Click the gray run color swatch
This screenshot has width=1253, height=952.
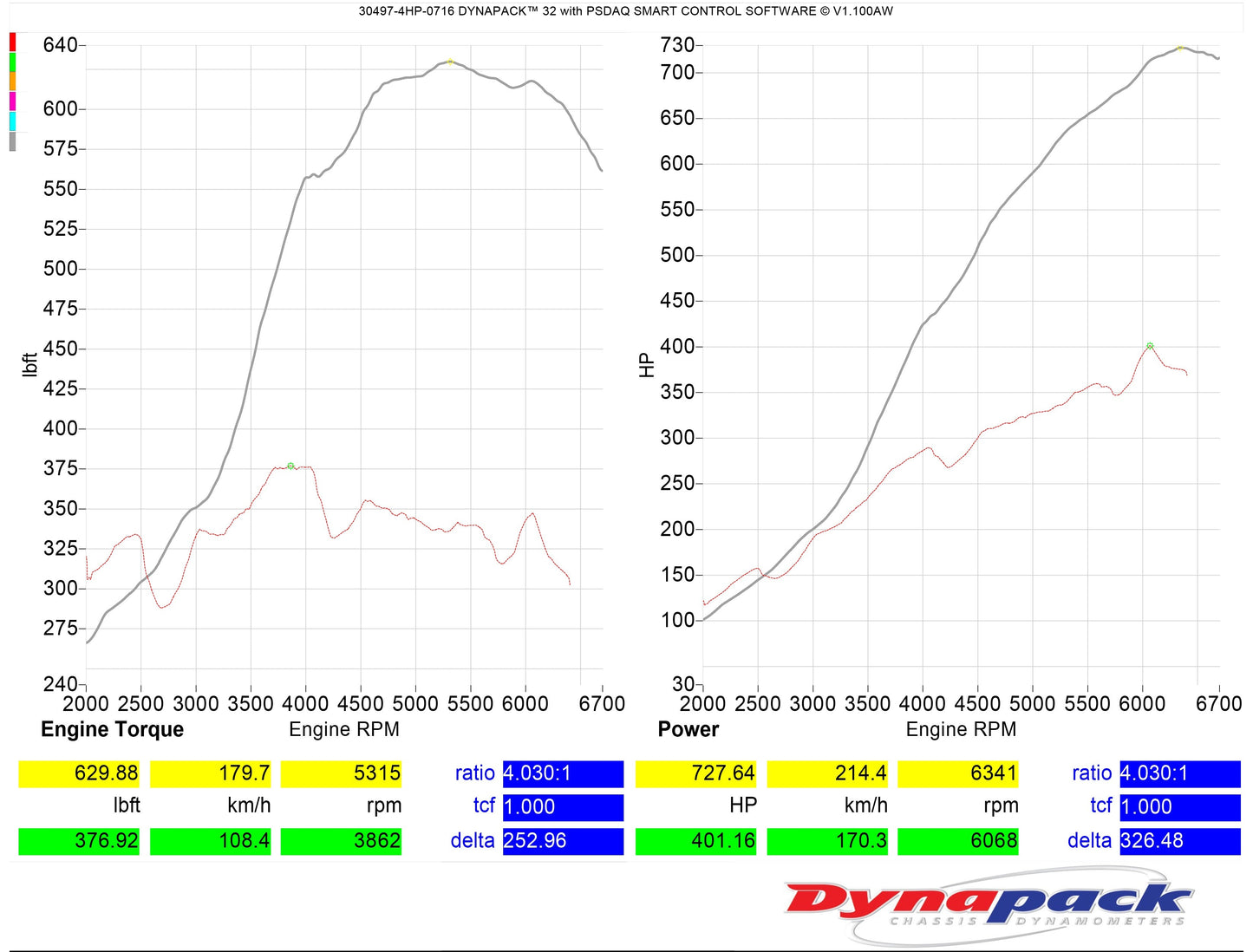pyautogui.click(x=12, y=141)
